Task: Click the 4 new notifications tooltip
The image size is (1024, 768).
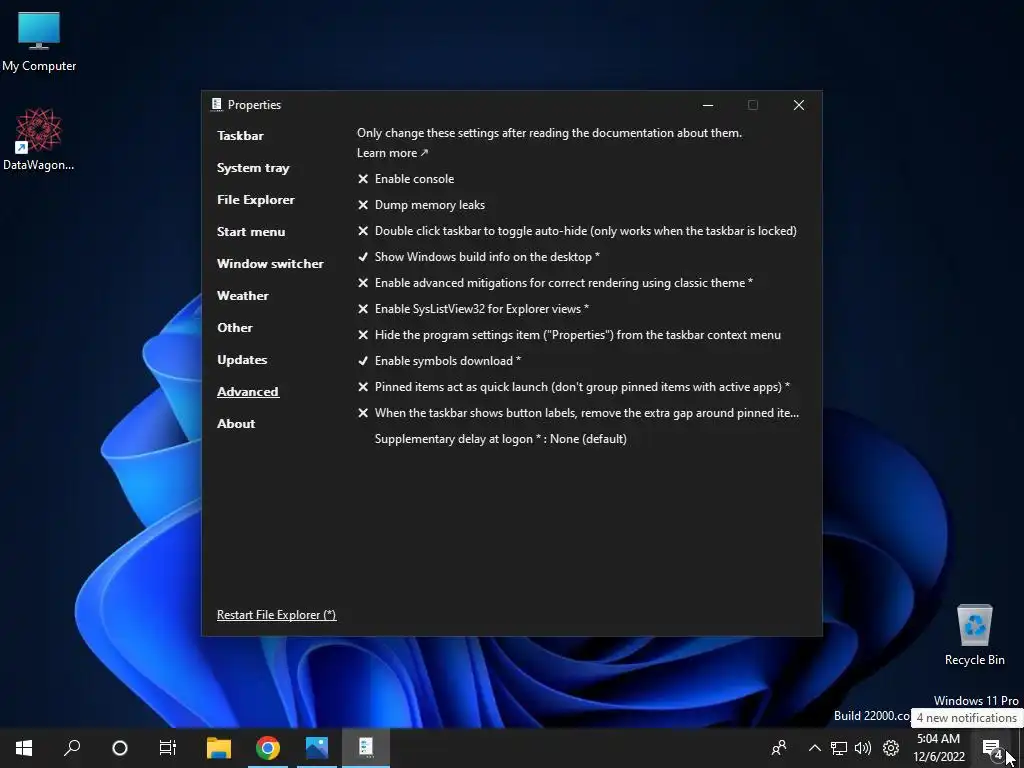Action: point(967,718)
